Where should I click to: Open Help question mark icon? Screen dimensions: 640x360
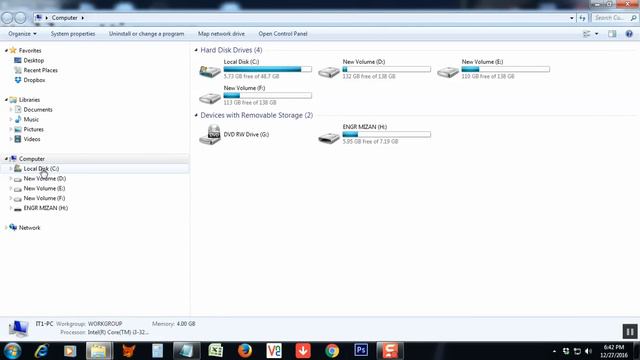629,34
